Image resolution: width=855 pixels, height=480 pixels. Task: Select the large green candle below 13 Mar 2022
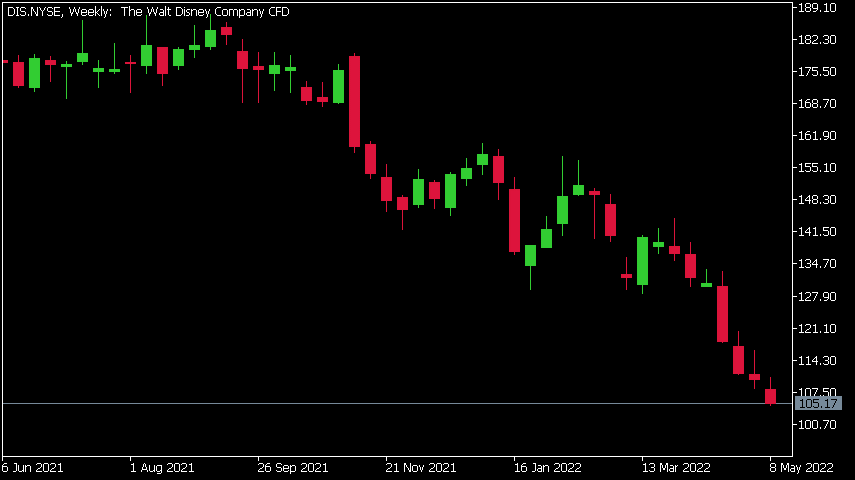[x=642, y=261]
